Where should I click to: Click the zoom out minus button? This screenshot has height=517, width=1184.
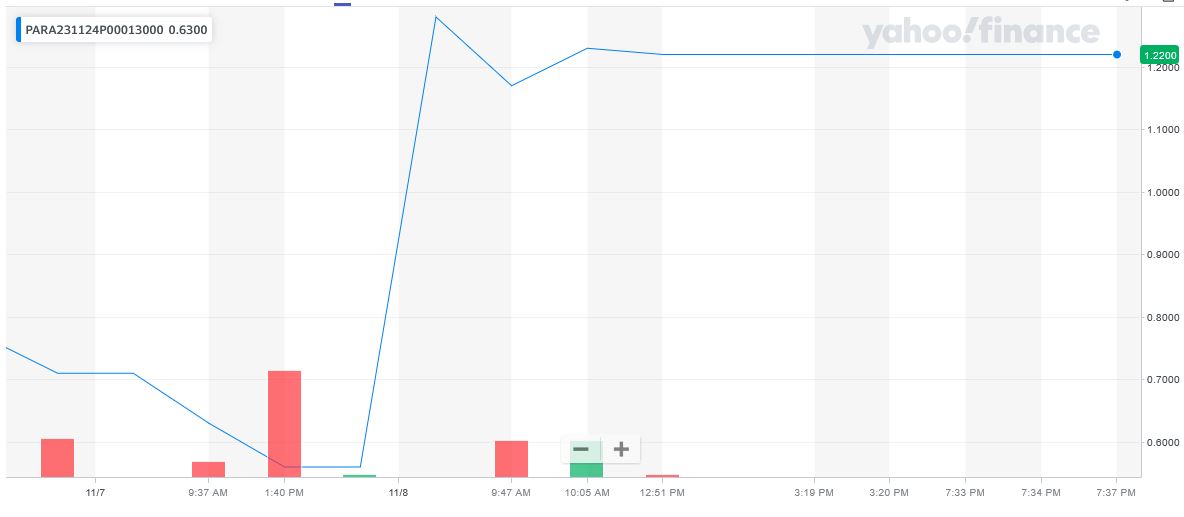[580, 449]
